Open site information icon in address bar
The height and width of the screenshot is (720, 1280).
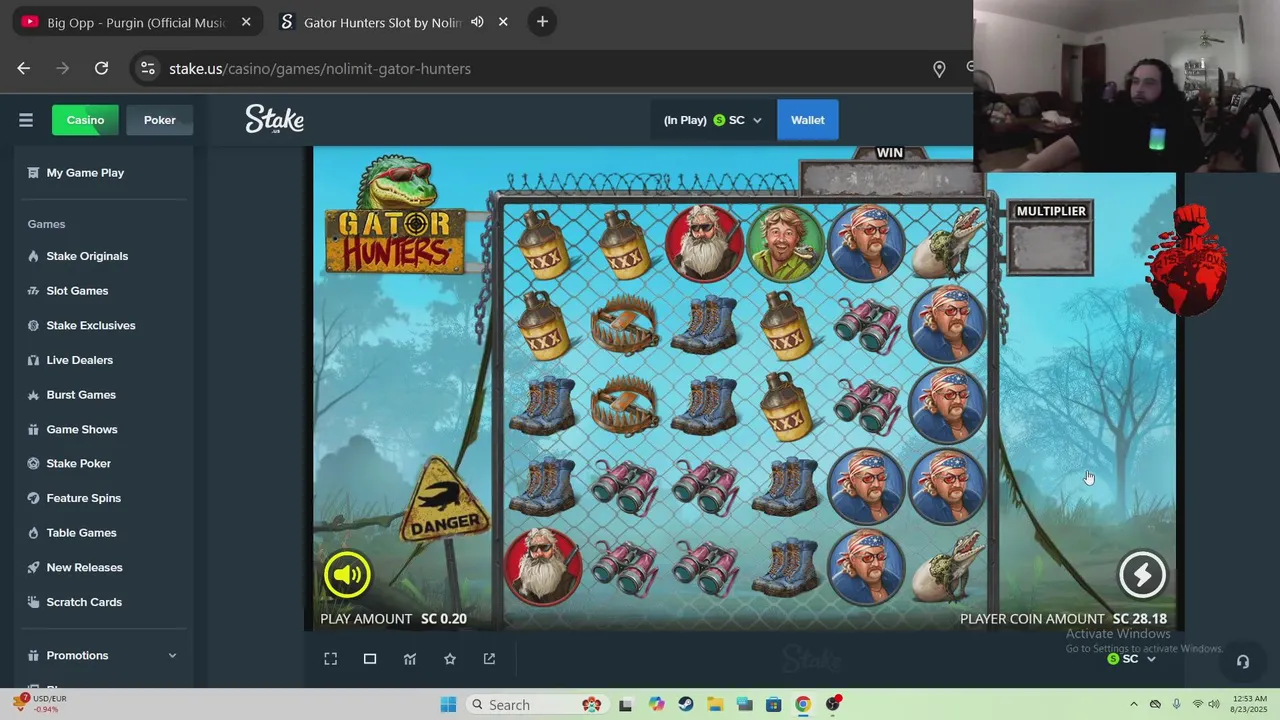click(148, 68)
